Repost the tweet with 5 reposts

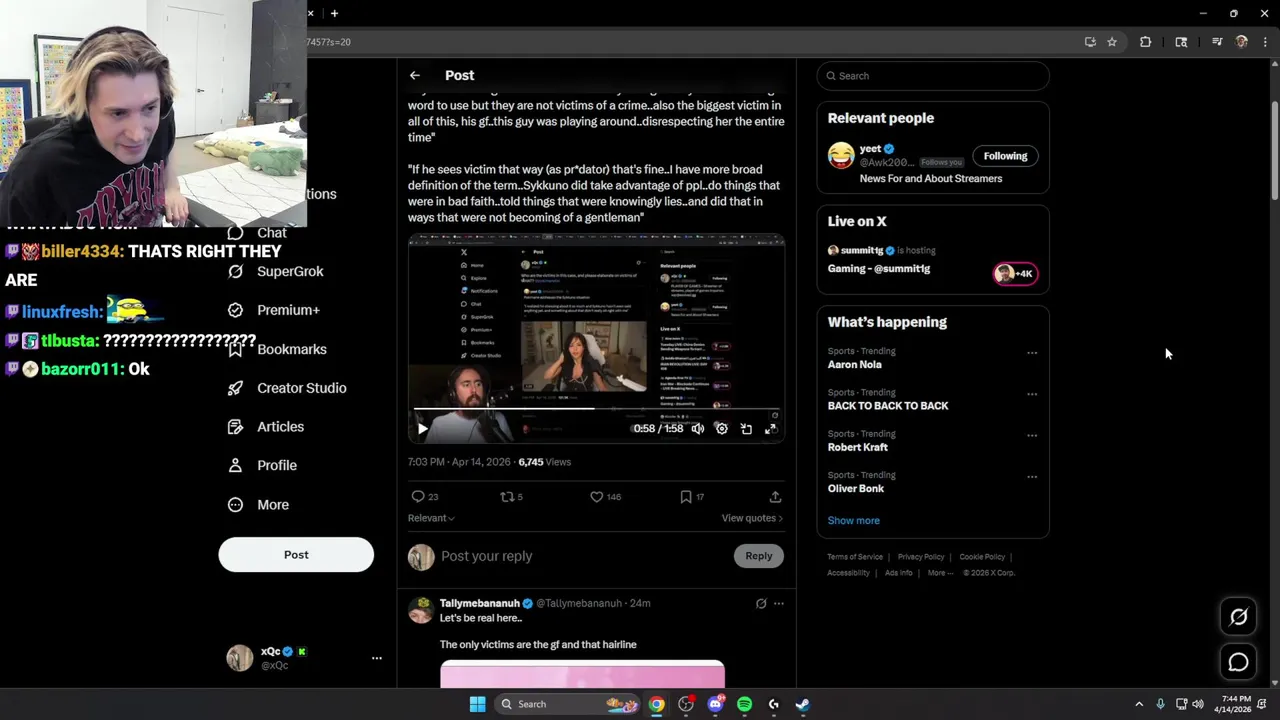click(x=511, y=496)
